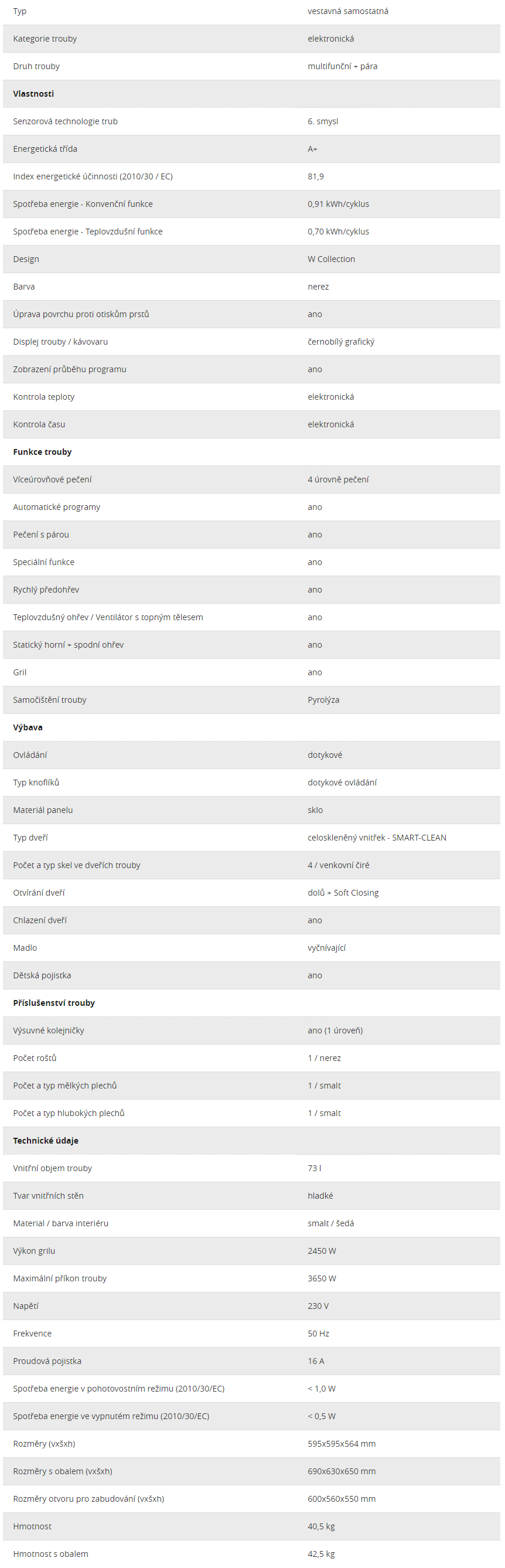The width and height of the screenshot is (505, 1568).
Task: Click the Senzorová technologie trub label
Action: click(x=66, y=121)
